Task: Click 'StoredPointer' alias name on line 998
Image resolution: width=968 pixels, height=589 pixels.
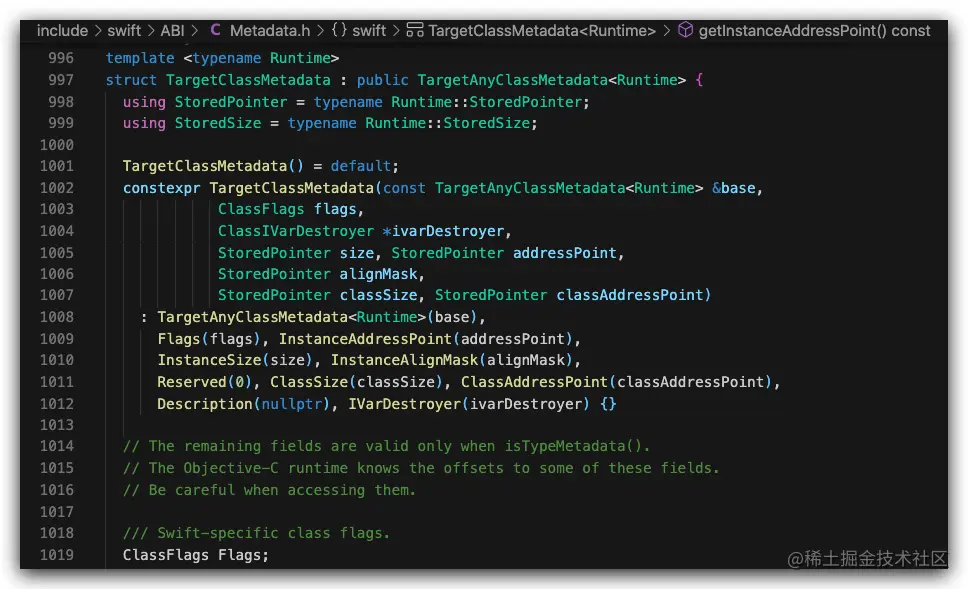Action: [231, 102]
